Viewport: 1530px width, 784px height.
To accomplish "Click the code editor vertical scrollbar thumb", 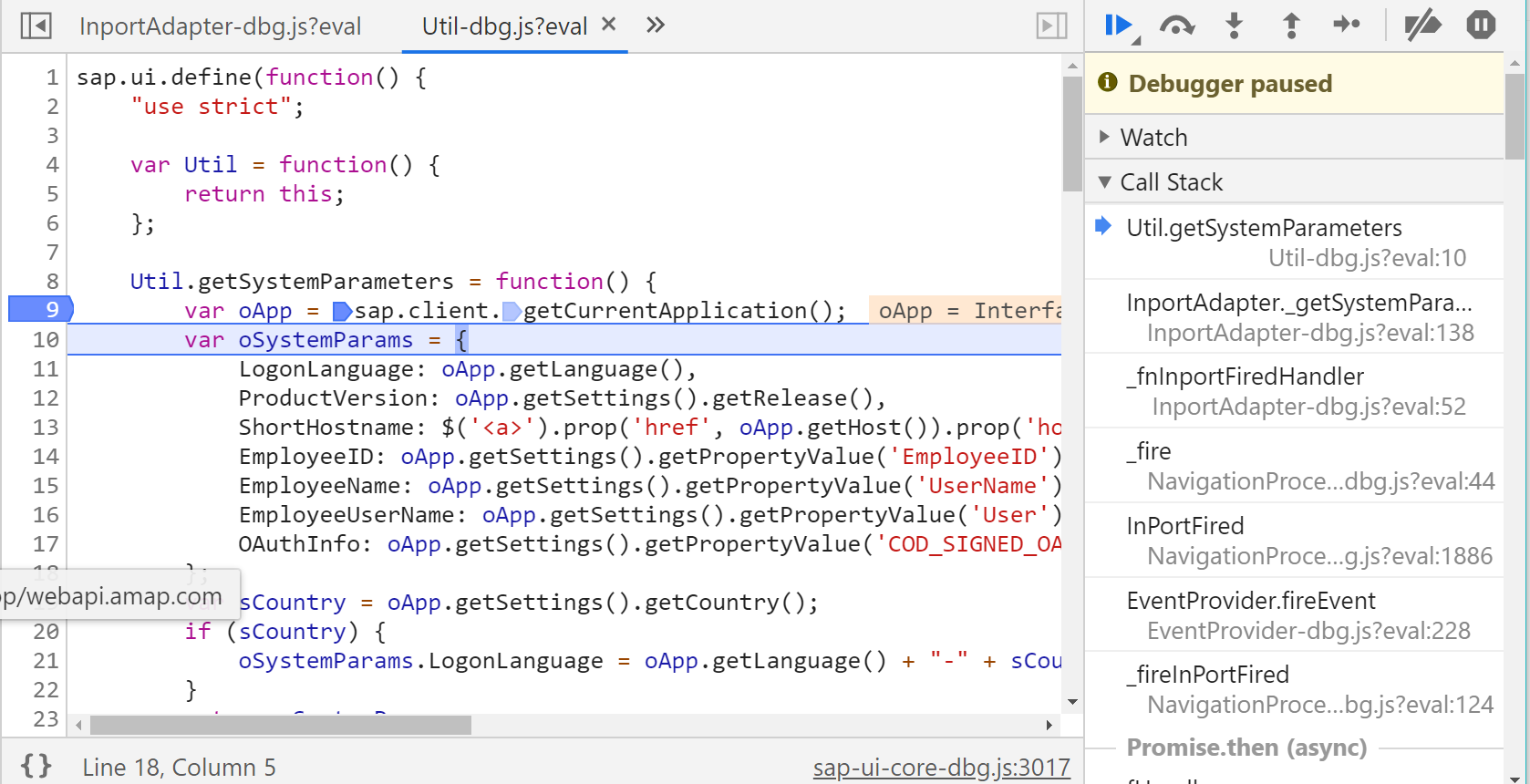I will pos(1072,134).
